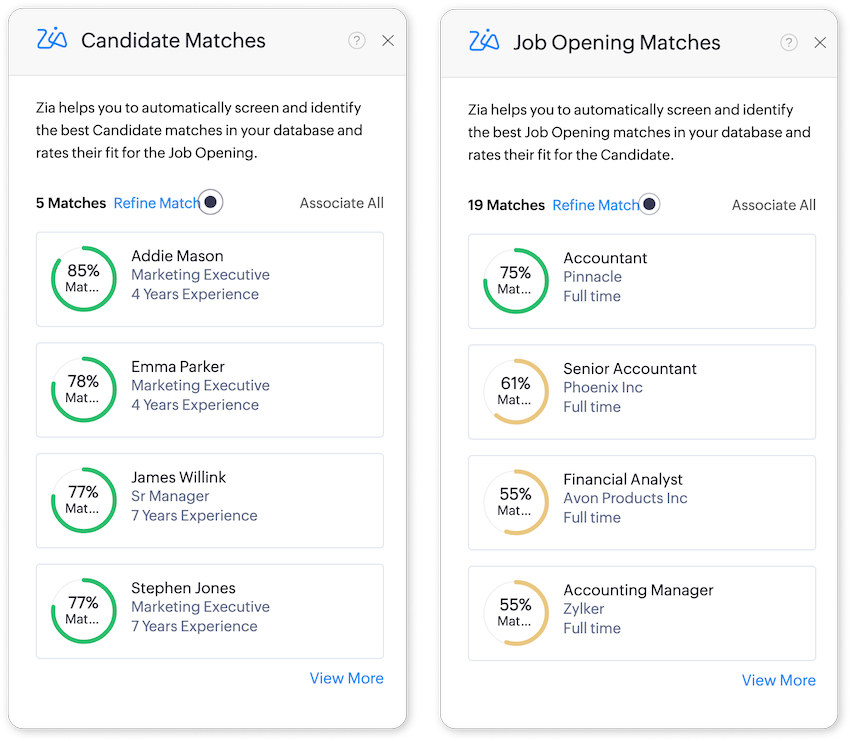The height and width of the screenshot is (741, 850).
Task: Open help for Candidate Matches panel
Action: 357,41
